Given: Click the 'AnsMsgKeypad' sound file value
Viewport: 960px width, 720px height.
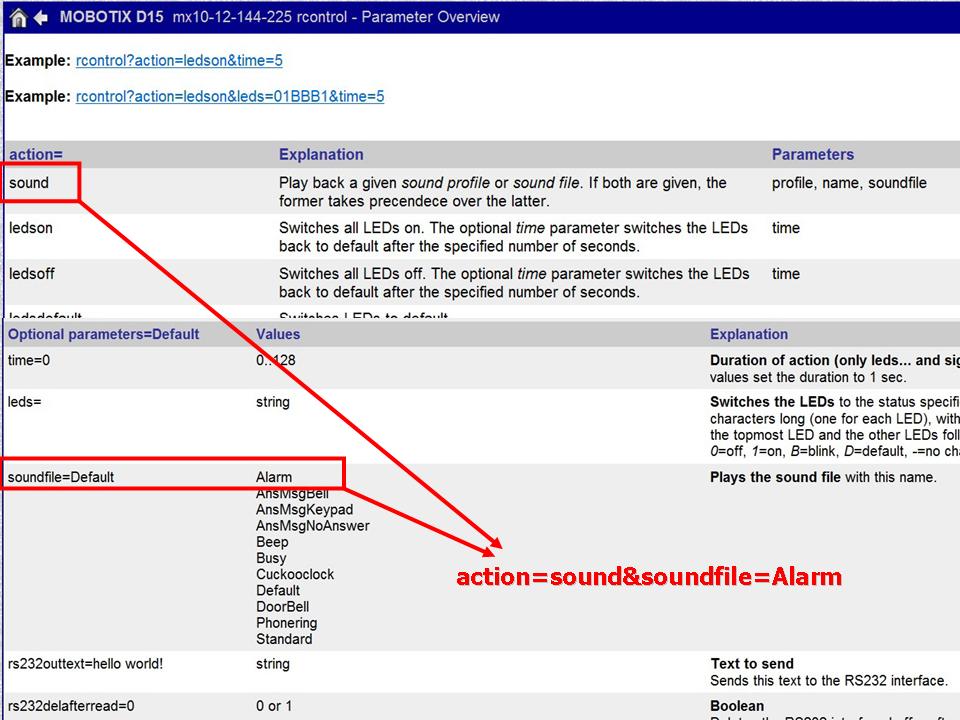Looking at the screenshot, I should (304, 509).
